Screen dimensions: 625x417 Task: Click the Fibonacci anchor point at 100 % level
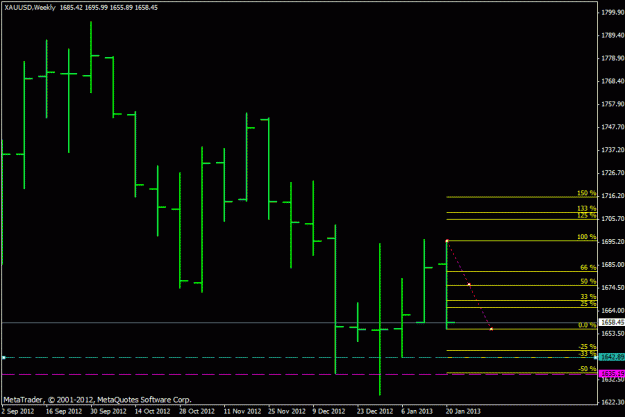pyautogui.click(x=447, y=241)
